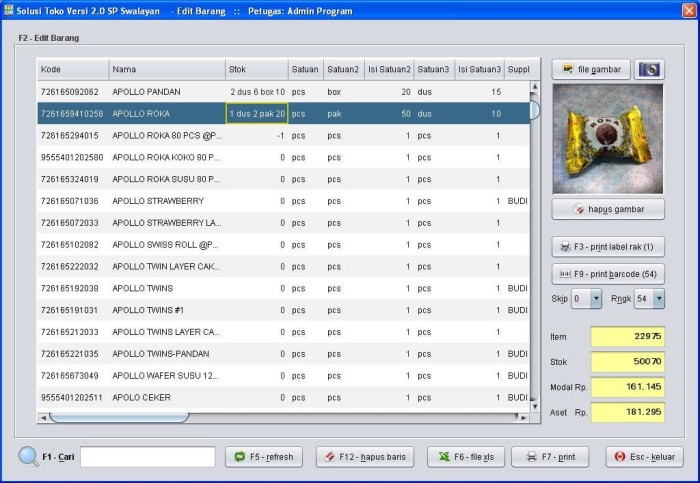Click stok cell '2 dus 6 box 10'

[257, 92]
